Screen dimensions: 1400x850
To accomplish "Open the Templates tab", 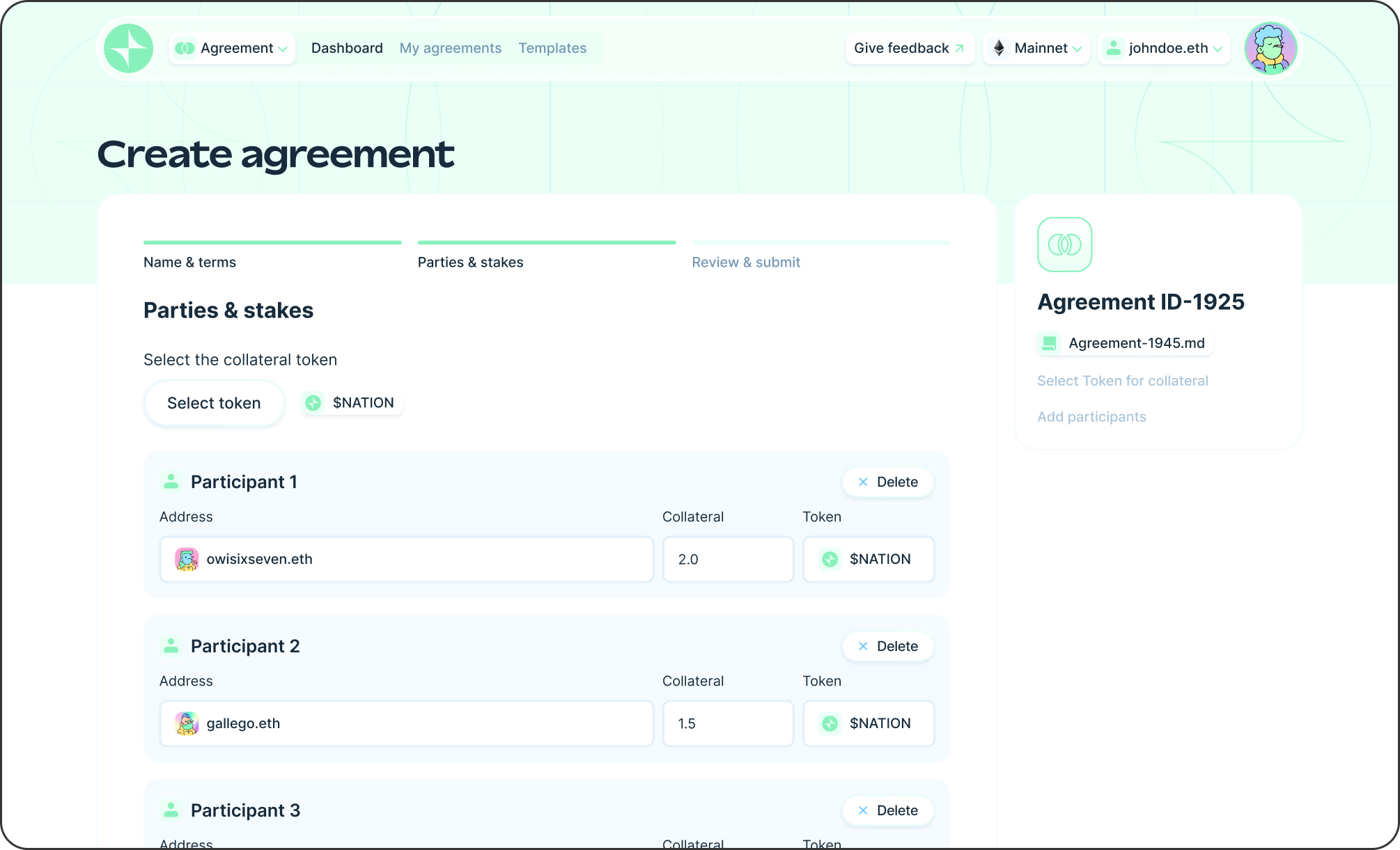I will point(552,48).
